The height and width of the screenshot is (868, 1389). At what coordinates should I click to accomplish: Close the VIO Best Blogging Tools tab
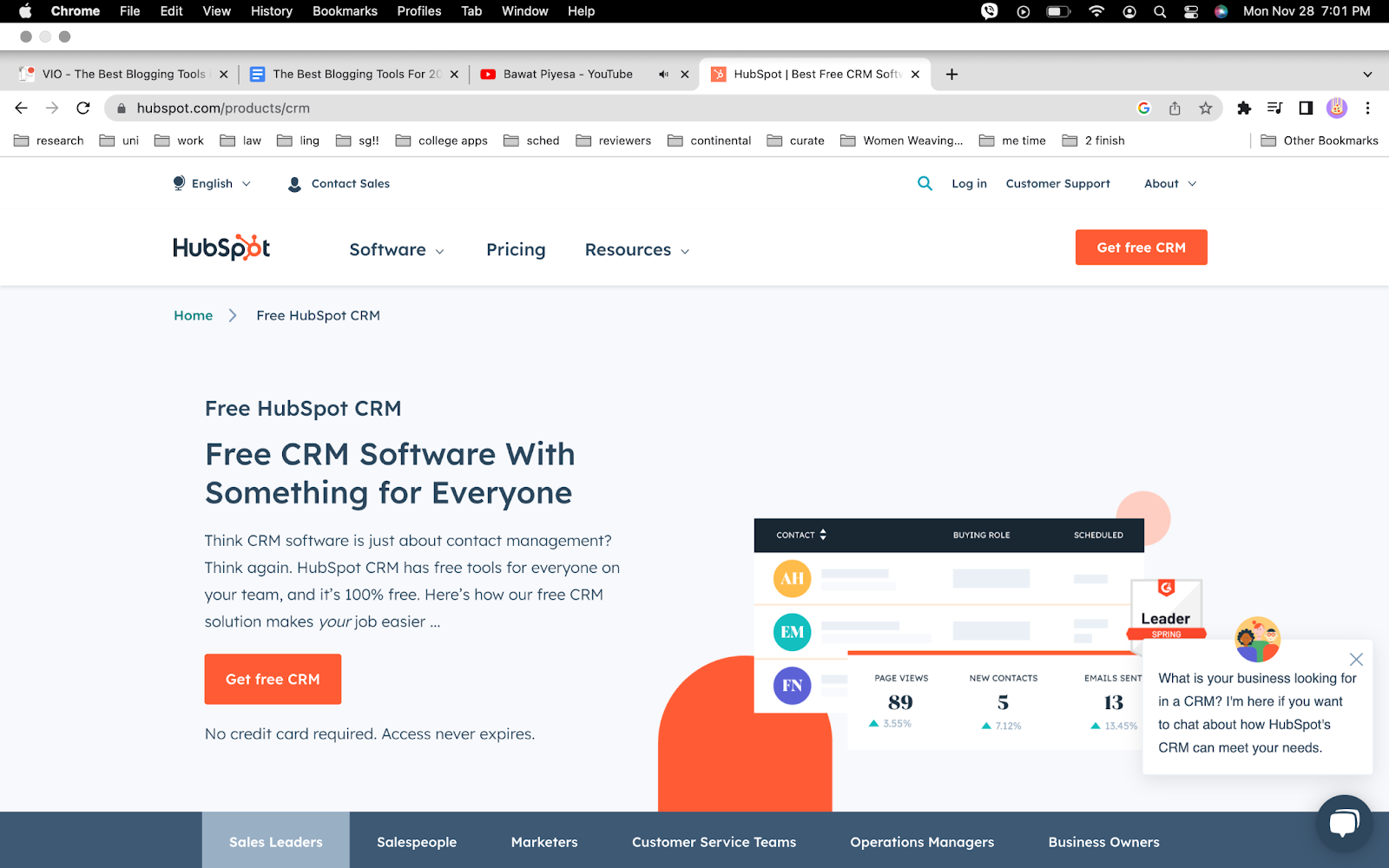coord(223,74)
